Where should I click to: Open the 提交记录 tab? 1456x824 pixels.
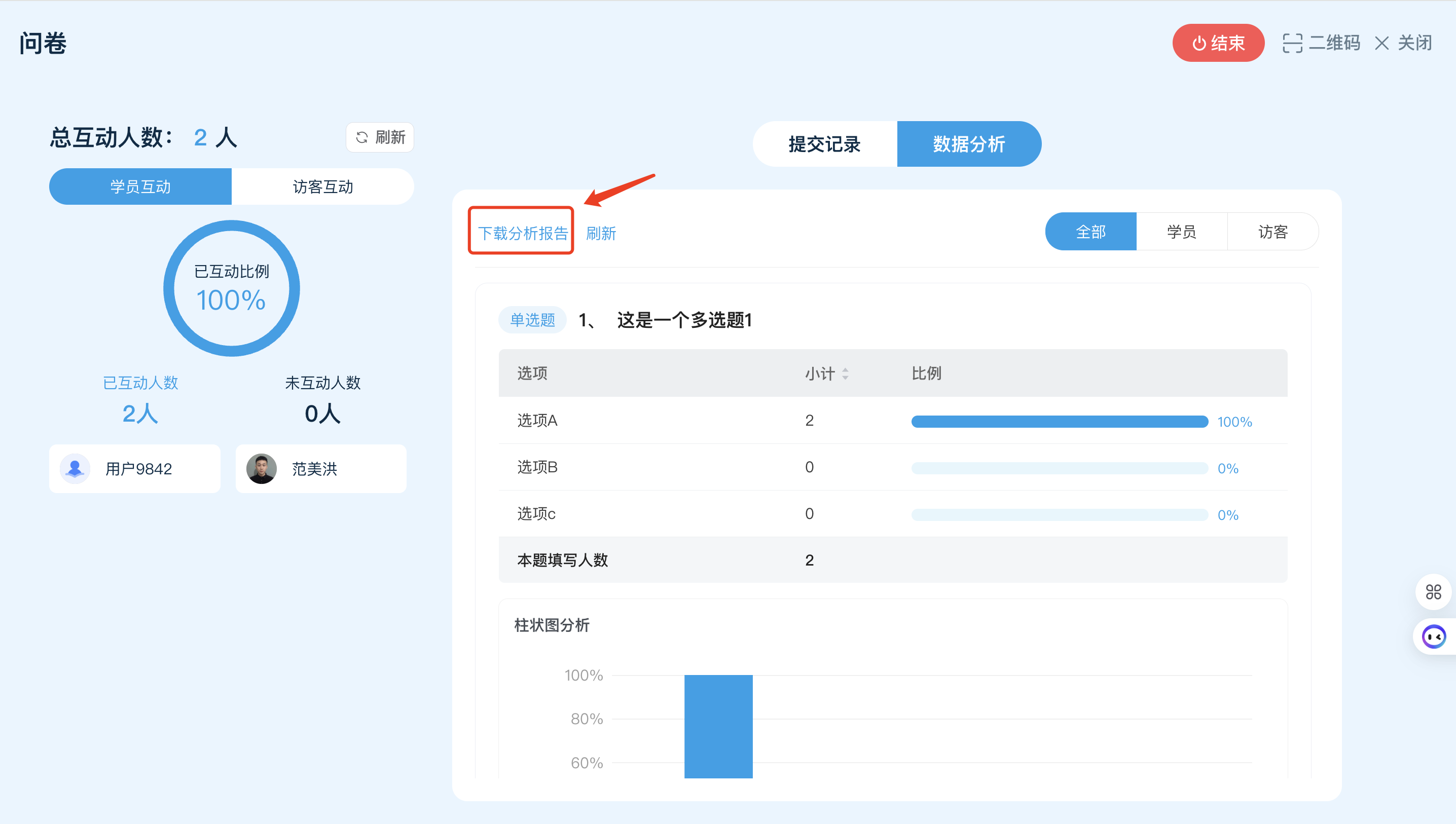click(x=825, y=144)
